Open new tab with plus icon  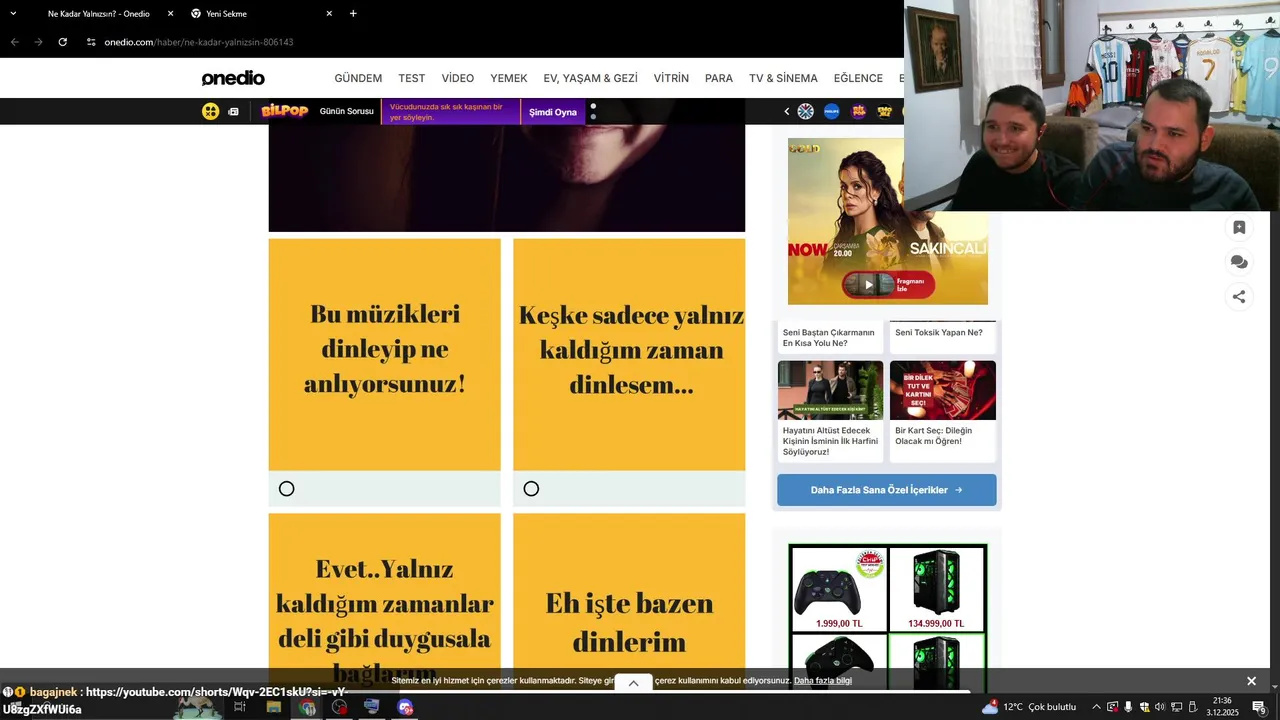click(x=353, y=14)
